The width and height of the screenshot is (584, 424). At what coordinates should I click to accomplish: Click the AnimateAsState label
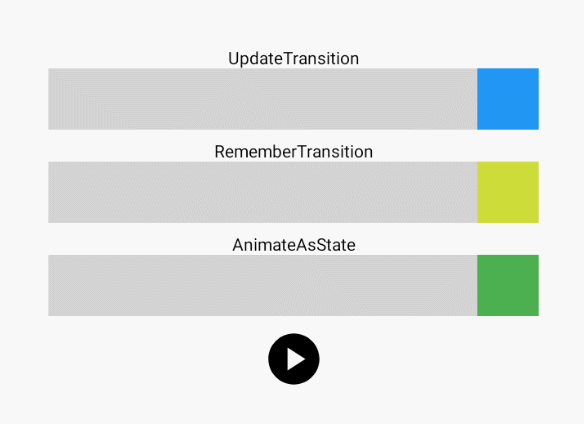pos(293,245)
